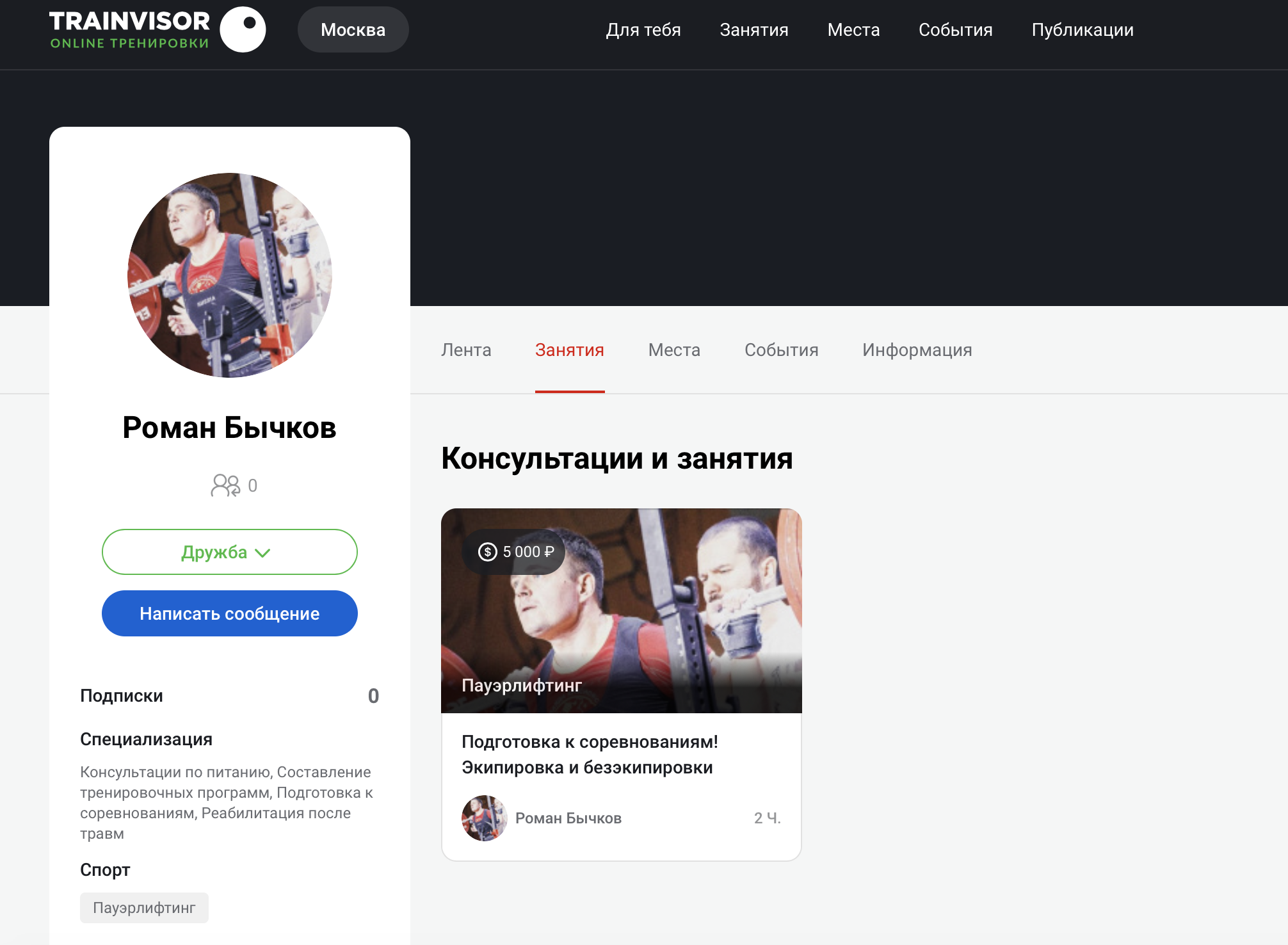
Task: Select the Лента tab
Action: click(466, 350)
